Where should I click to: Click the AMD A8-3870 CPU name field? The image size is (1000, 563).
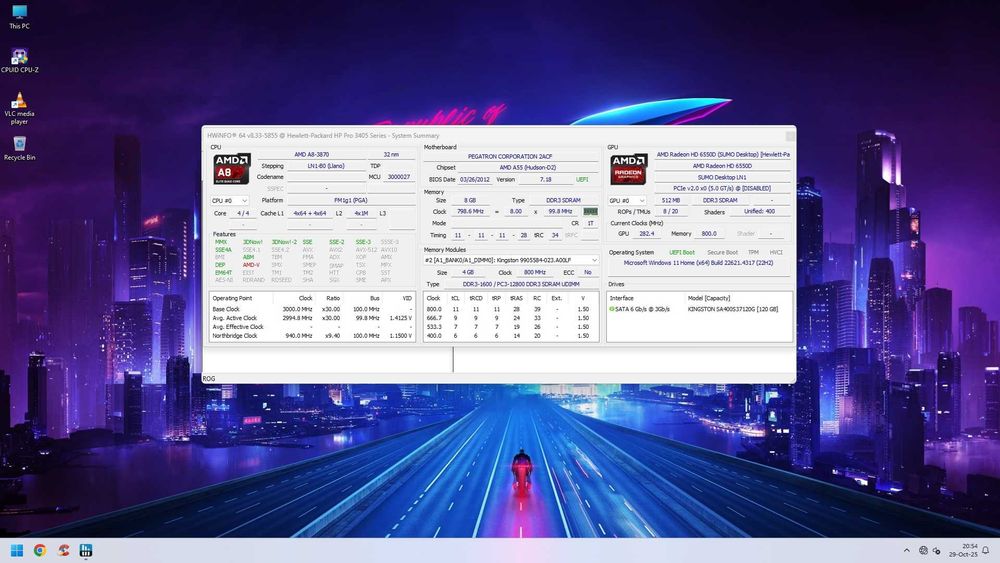pyautogui.click(x=312, y=154)
